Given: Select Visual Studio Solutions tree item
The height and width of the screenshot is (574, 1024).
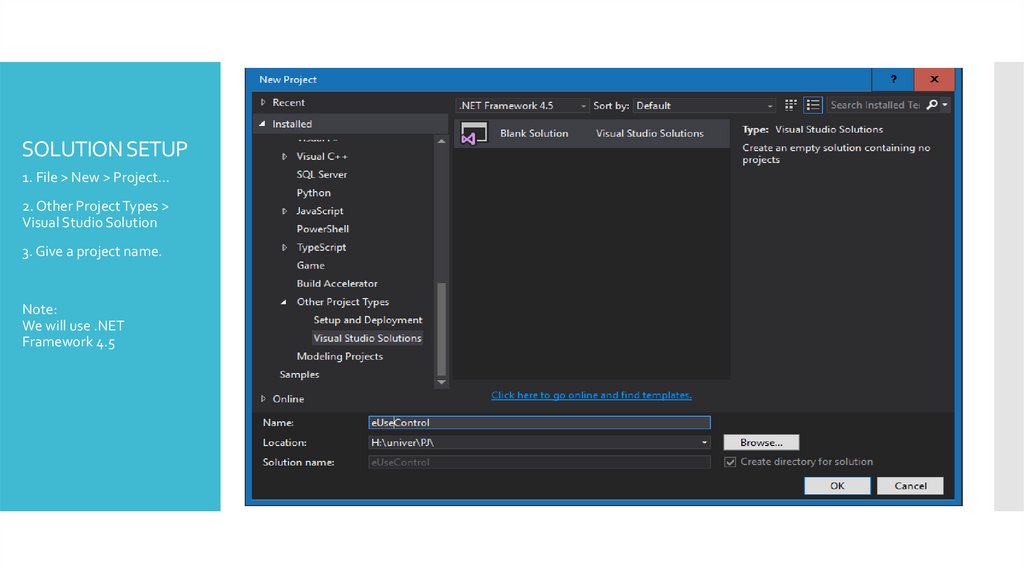Looking at the screenshot, I should coord(367,338).
